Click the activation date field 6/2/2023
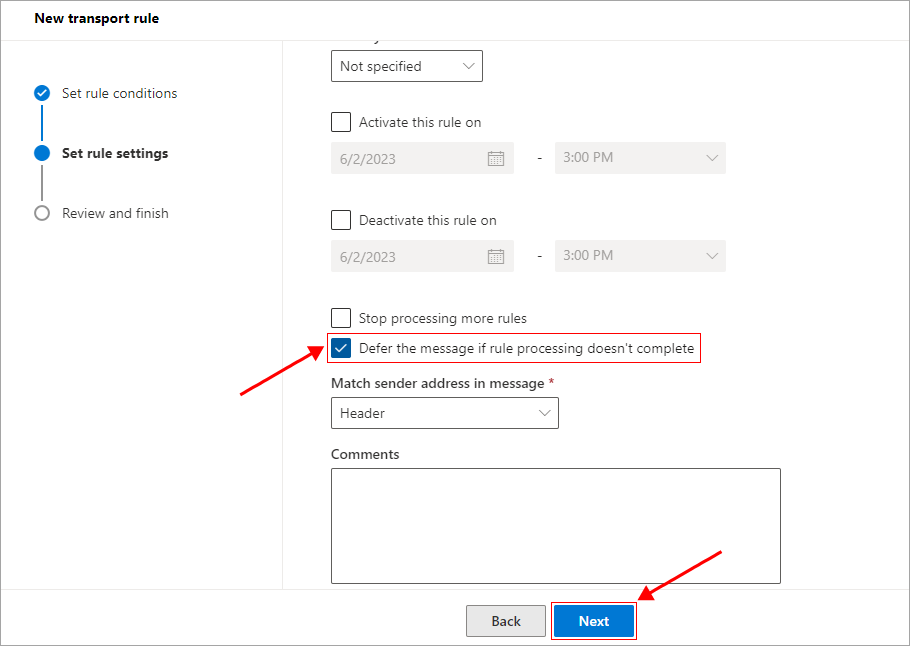 coord(405,158)
